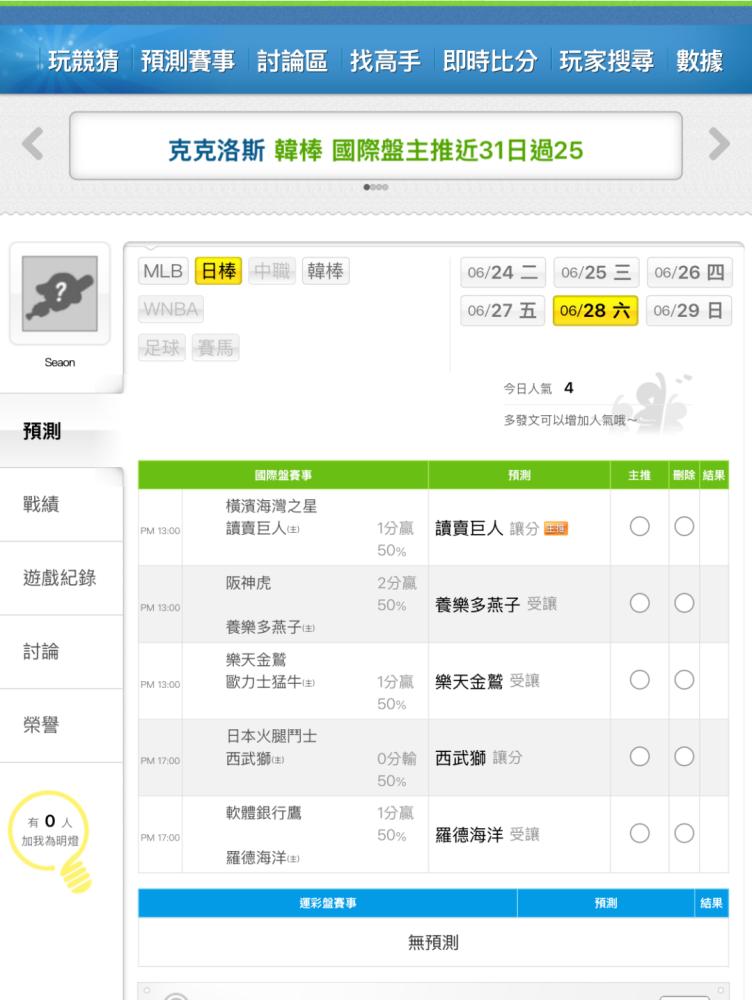Select 刪除 radio for 養樂多燕子 prediction
752x1000 pixels.
point(684,603)
